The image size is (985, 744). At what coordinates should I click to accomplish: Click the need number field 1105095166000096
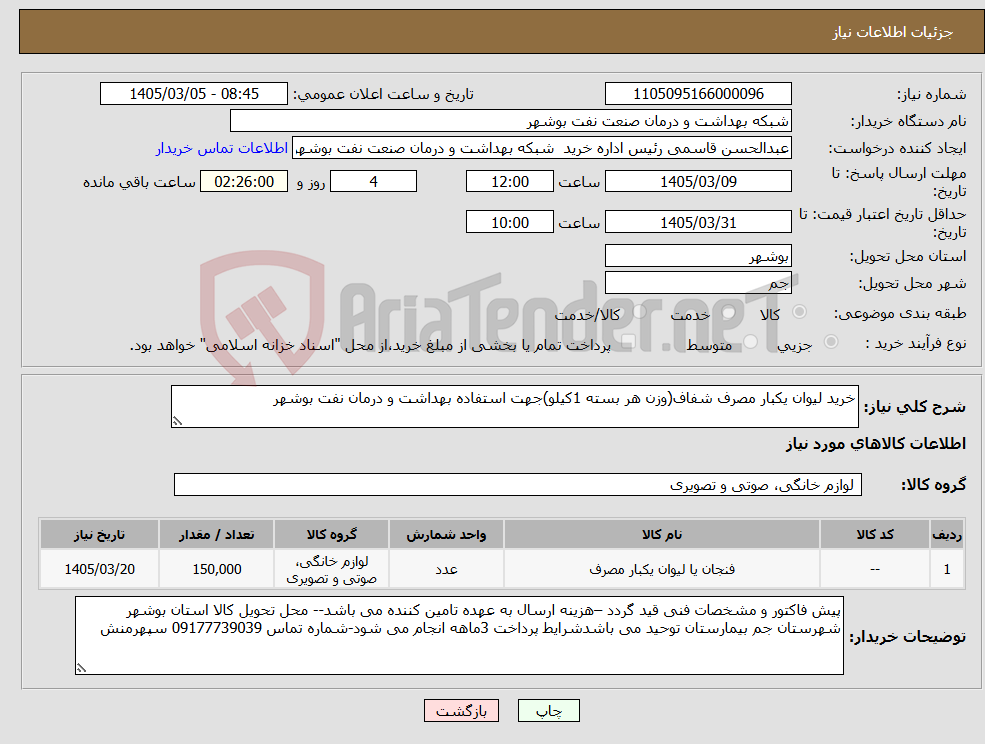tap(698, 94)
